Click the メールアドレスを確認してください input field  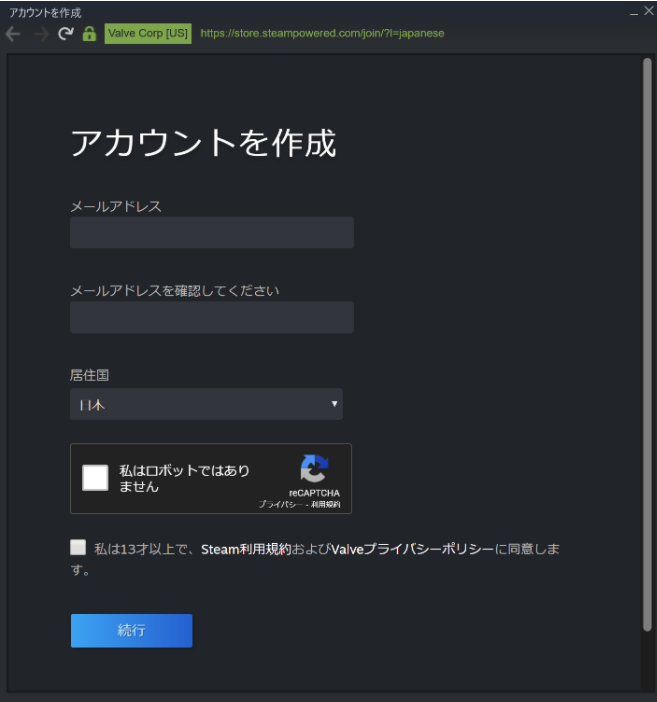pos(212,317)
